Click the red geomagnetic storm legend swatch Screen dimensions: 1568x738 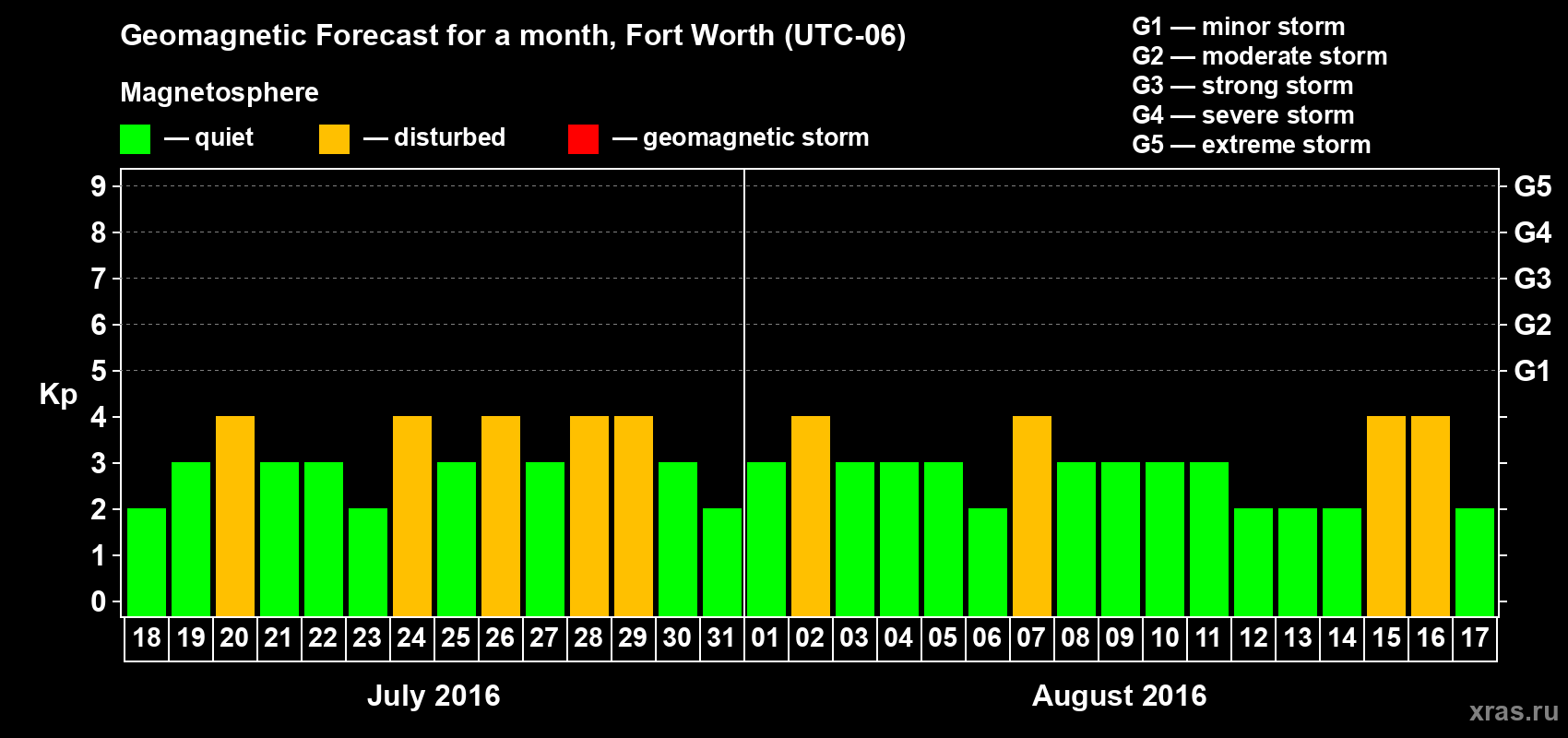click(x=584, y=139)
